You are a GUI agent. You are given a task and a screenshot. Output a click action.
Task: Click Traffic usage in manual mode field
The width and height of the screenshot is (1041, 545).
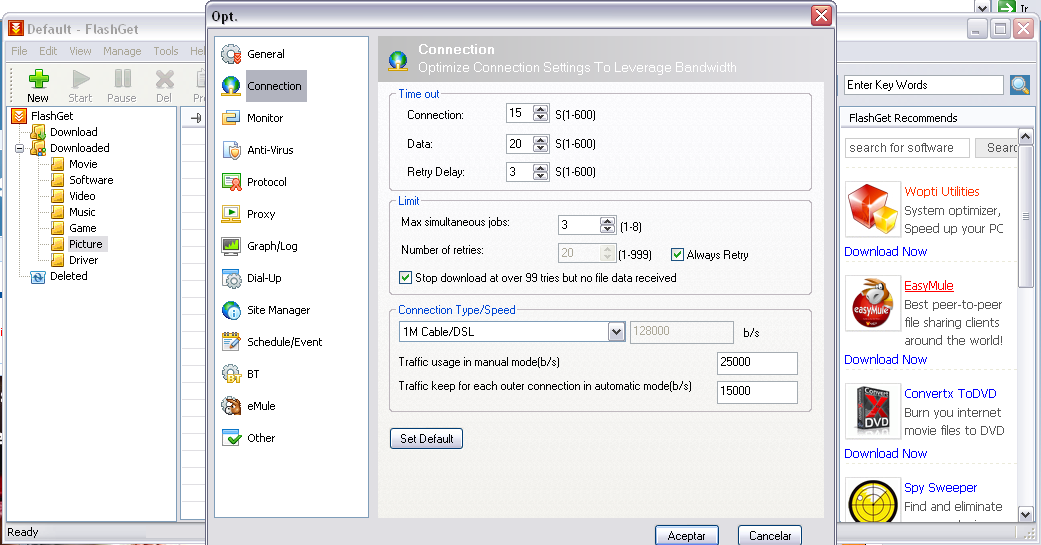757,362
